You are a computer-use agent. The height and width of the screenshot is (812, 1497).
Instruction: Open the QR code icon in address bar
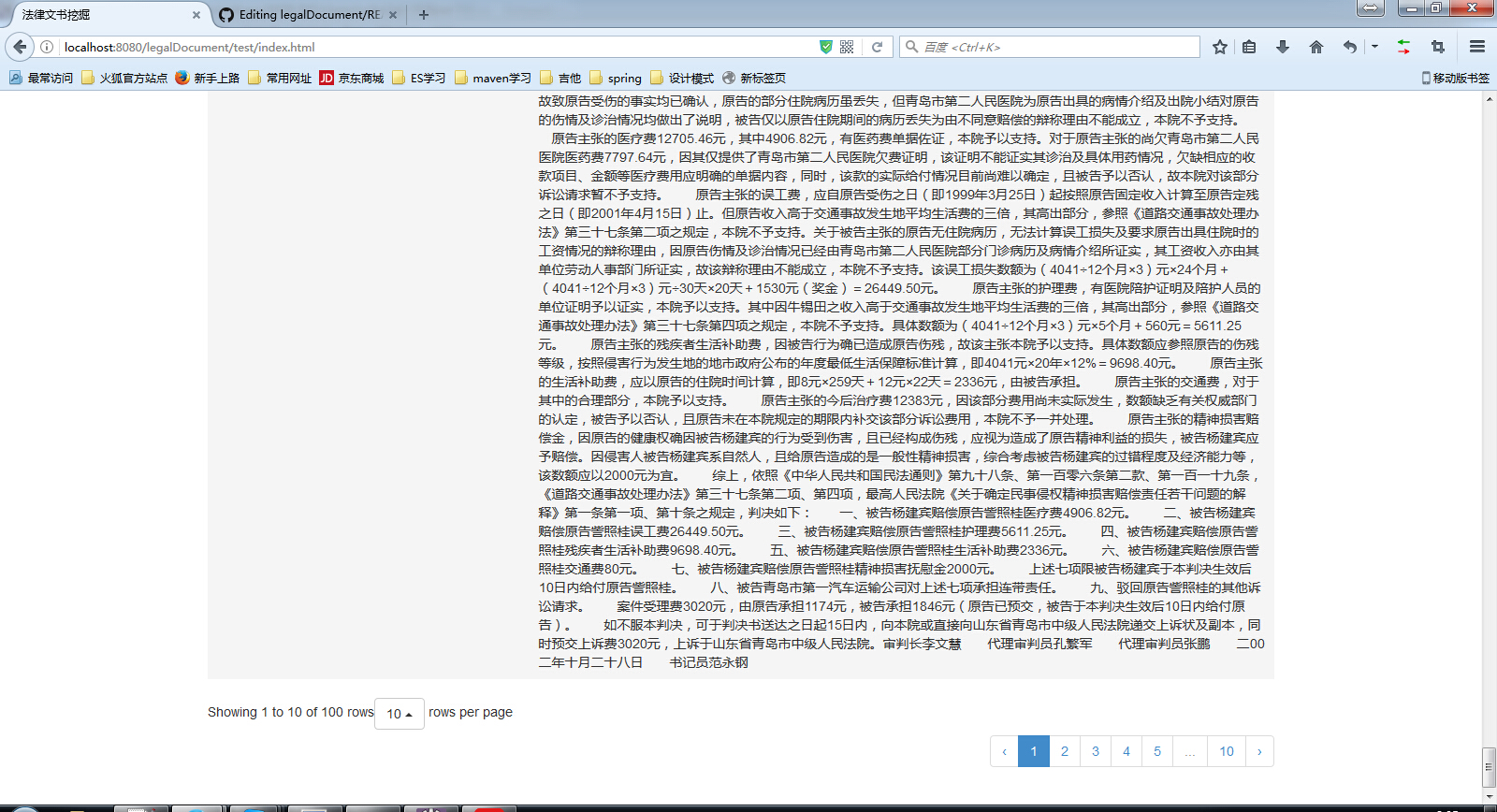pyautogui.click(x=847, y=47)
